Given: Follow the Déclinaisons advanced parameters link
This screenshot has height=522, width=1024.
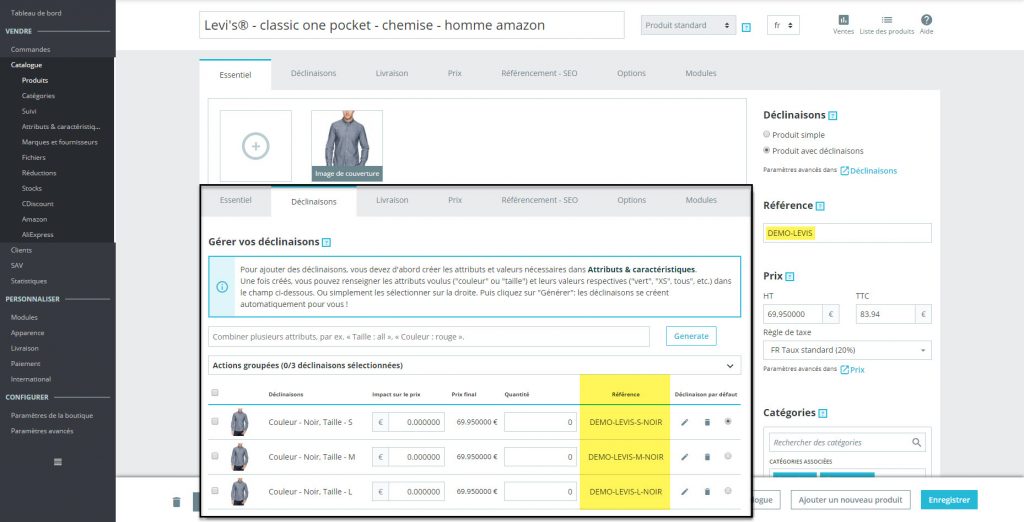Looking at the screenshot, I should tap(869, 171).
